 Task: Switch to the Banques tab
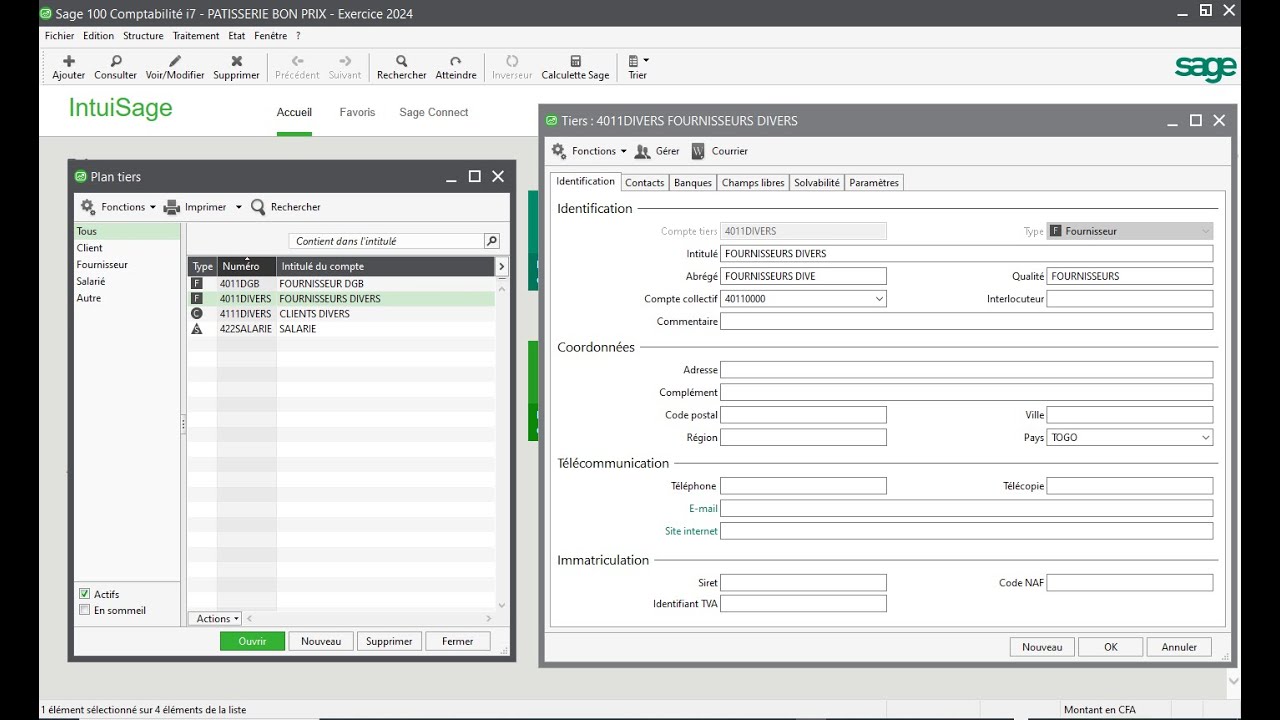pos(692,183)
